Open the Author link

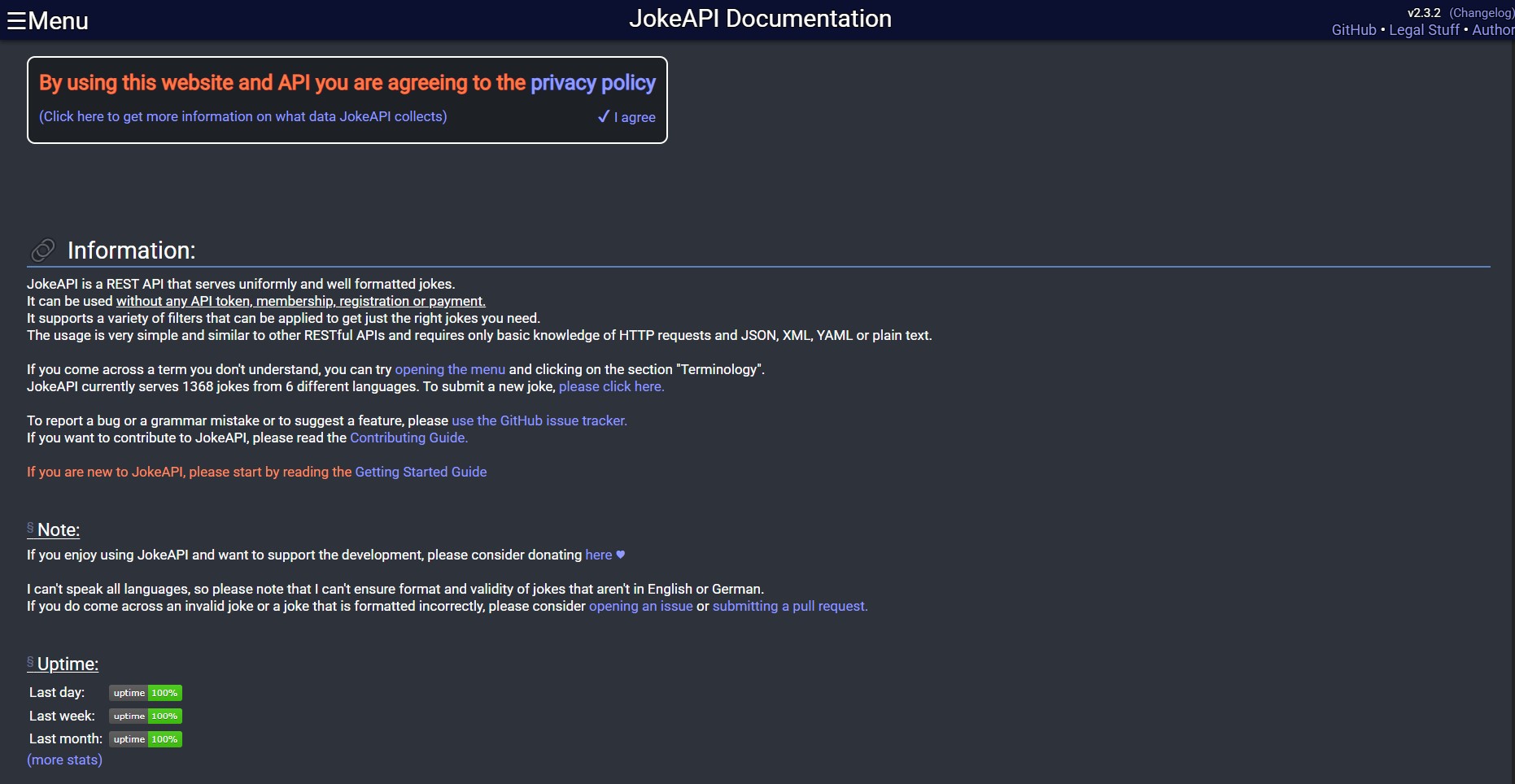[x=1493, y=30]
